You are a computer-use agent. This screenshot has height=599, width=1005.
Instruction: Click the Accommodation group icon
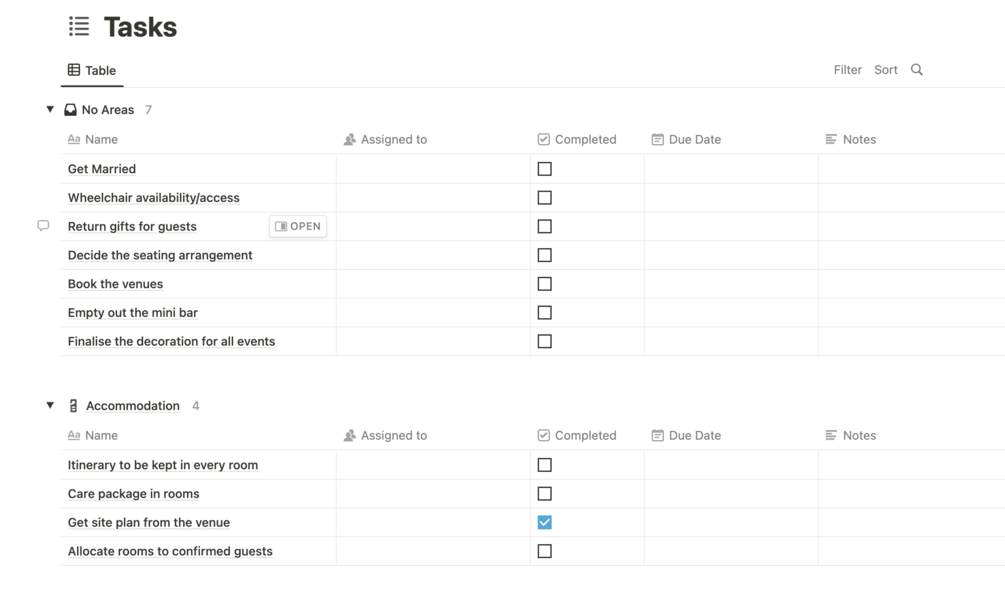coord(73,406)
